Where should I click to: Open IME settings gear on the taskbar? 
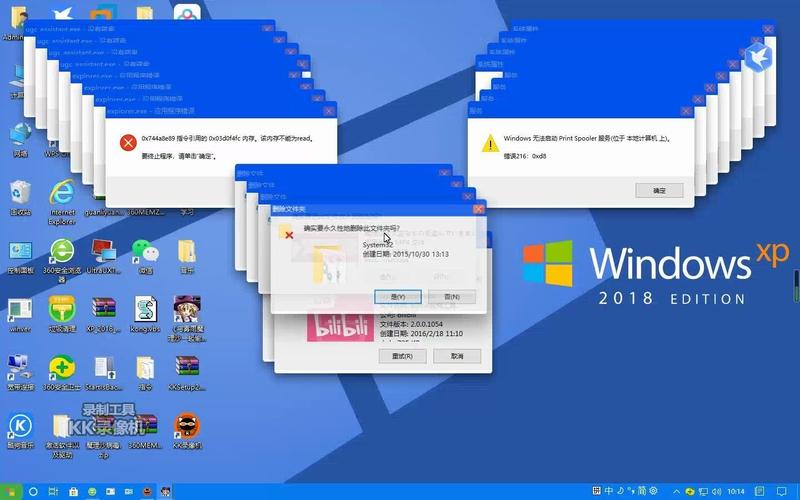(x=654, y=491)
